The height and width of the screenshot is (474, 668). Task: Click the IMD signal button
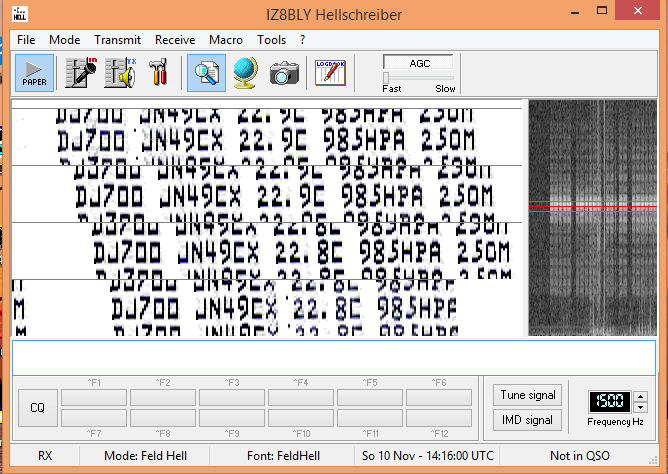[527, 420]
